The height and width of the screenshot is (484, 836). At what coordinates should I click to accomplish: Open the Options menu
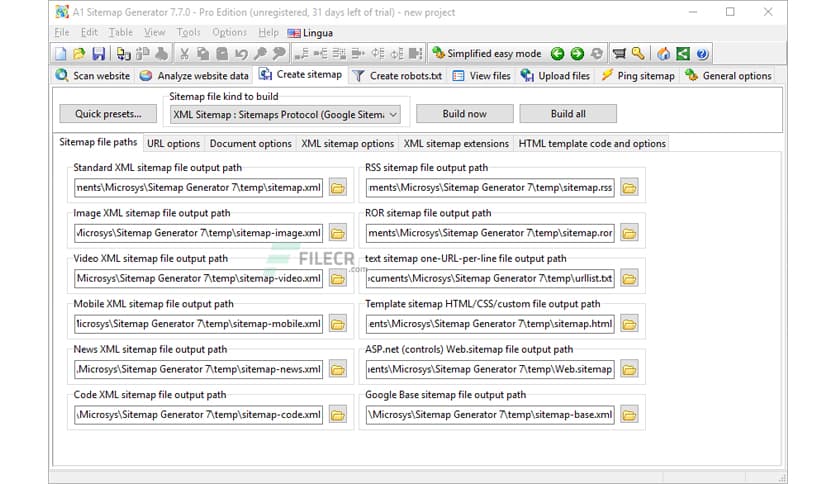(229, 33)
